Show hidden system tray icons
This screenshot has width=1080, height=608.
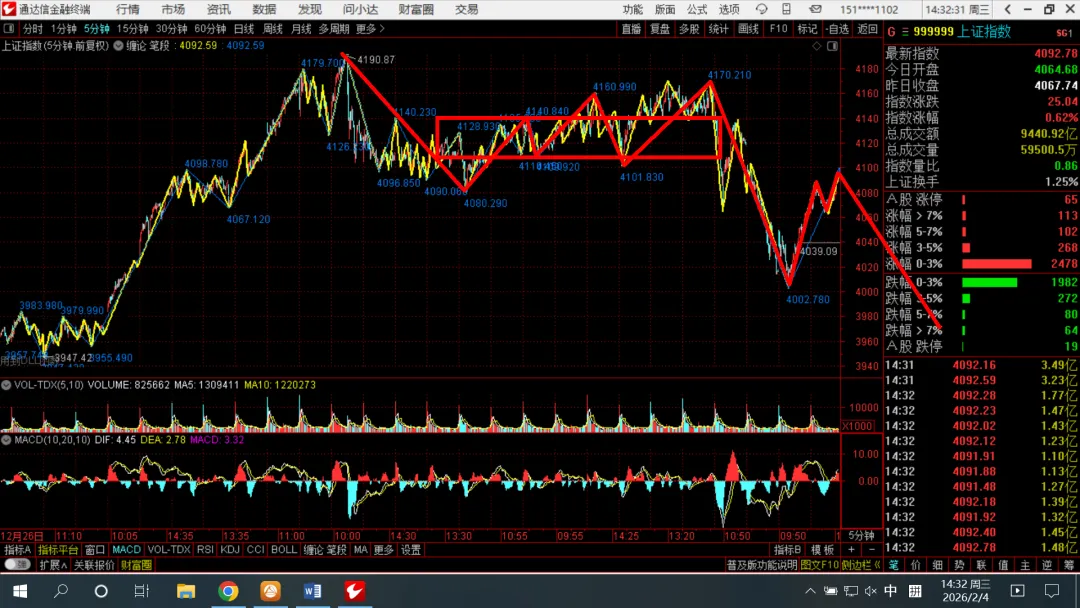(x=810, y=591)
